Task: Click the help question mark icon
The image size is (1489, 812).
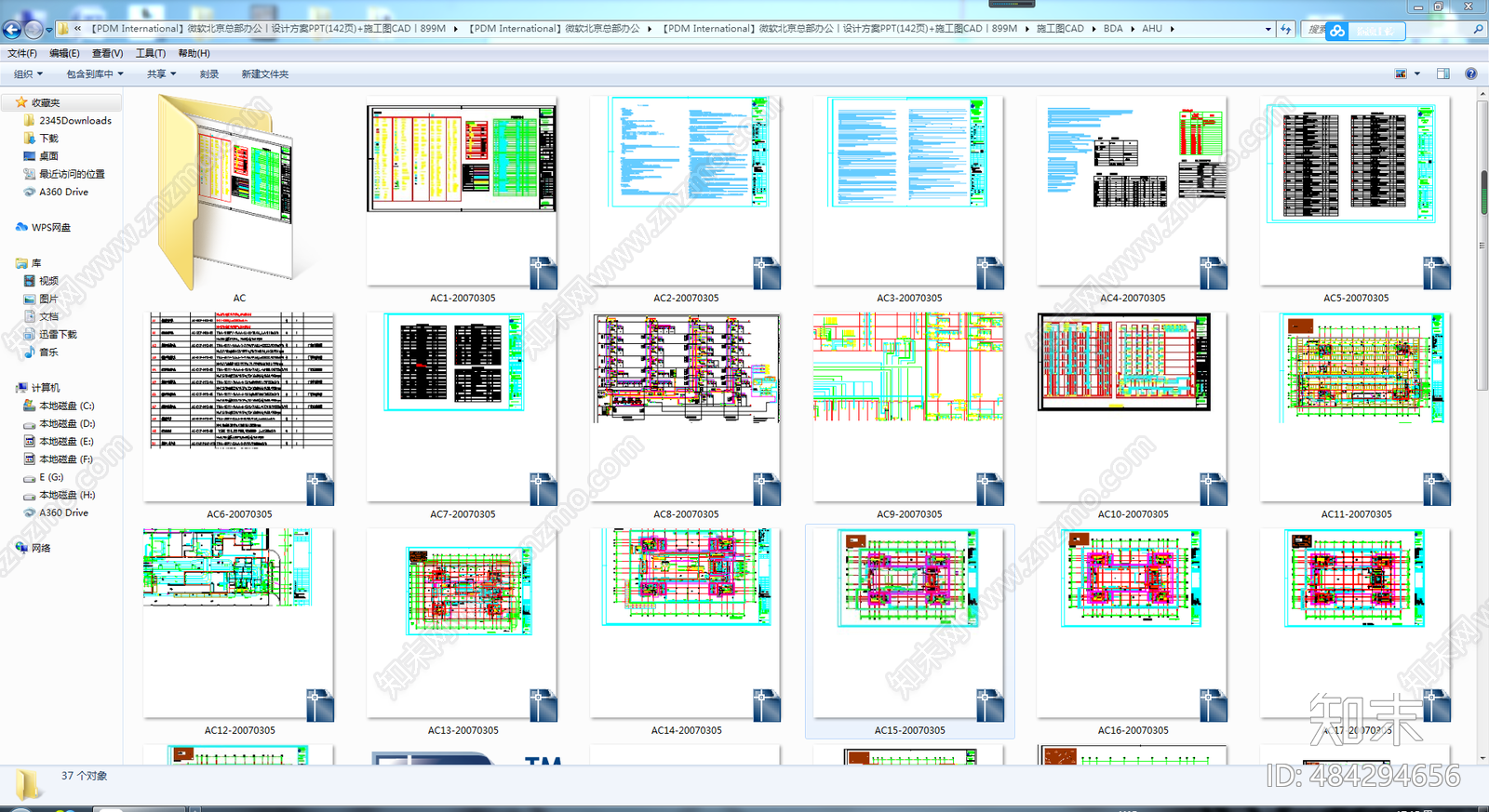Action: [x=1470, y=73]
